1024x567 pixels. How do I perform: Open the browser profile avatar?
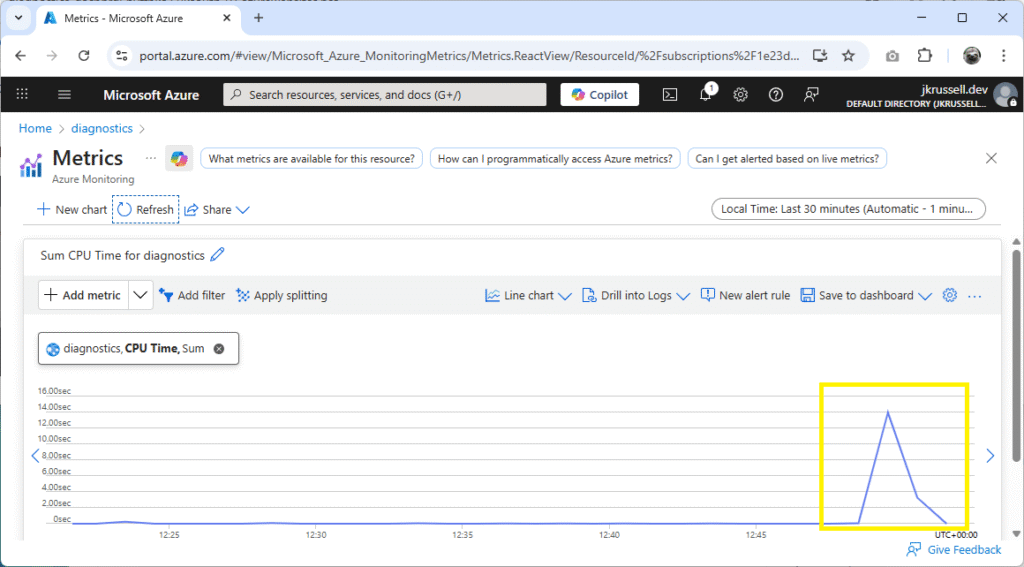(x=972, y=56)
